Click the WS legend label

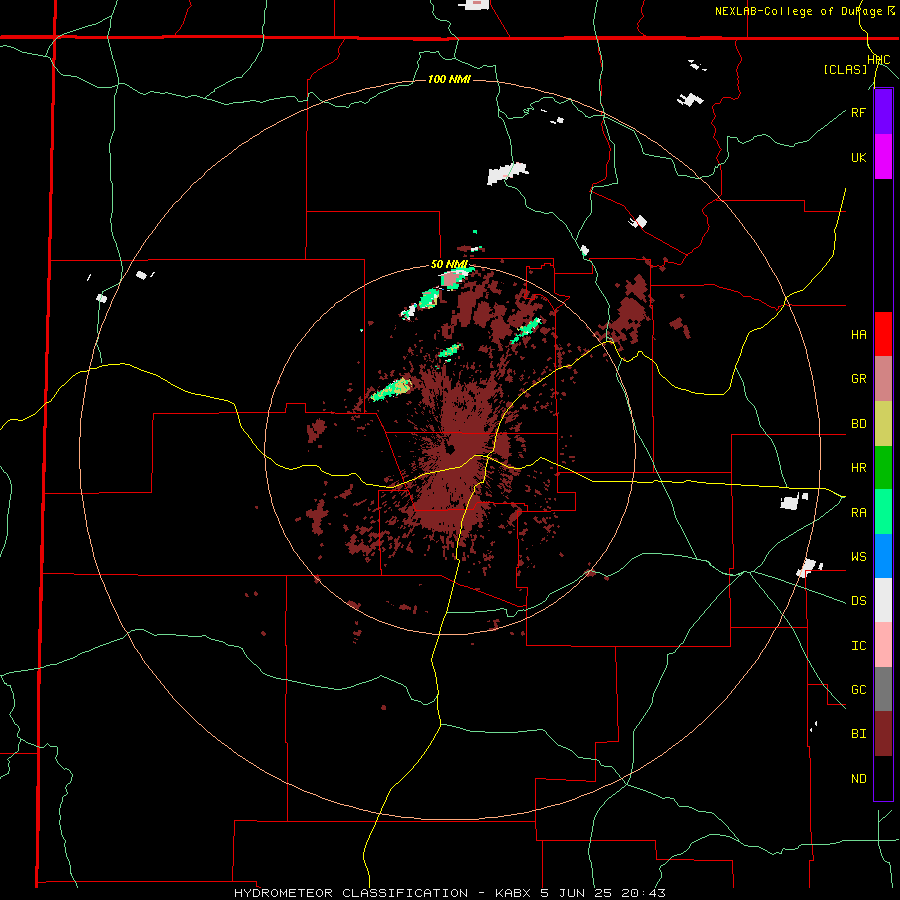pos(858,557)
